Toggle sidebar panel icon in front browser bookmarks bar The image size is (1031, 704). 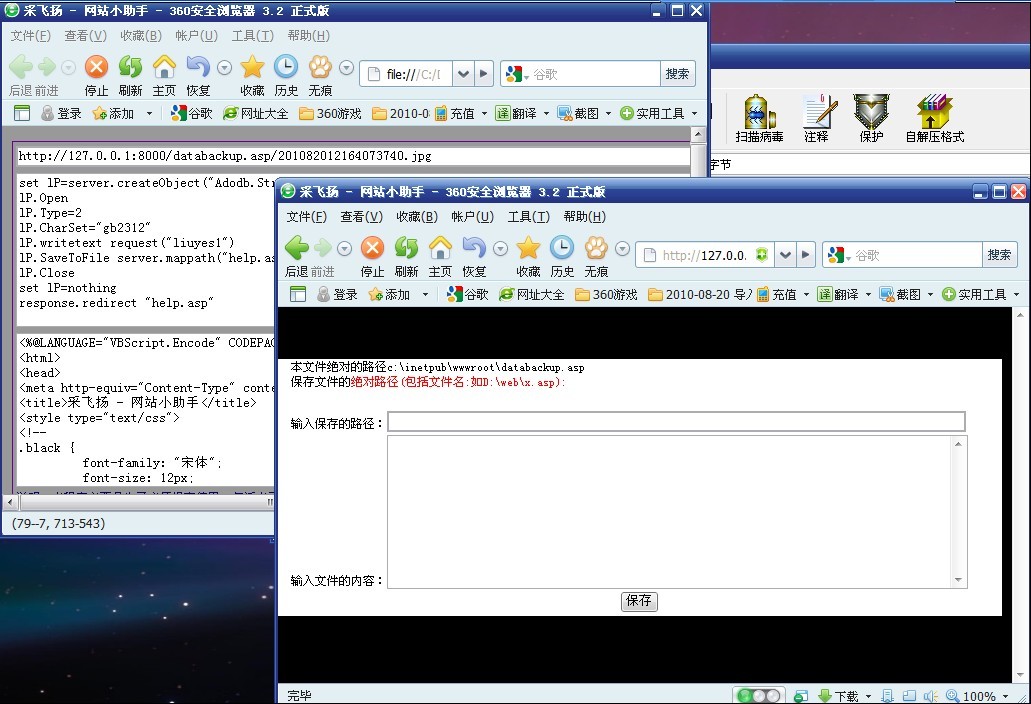298,294
